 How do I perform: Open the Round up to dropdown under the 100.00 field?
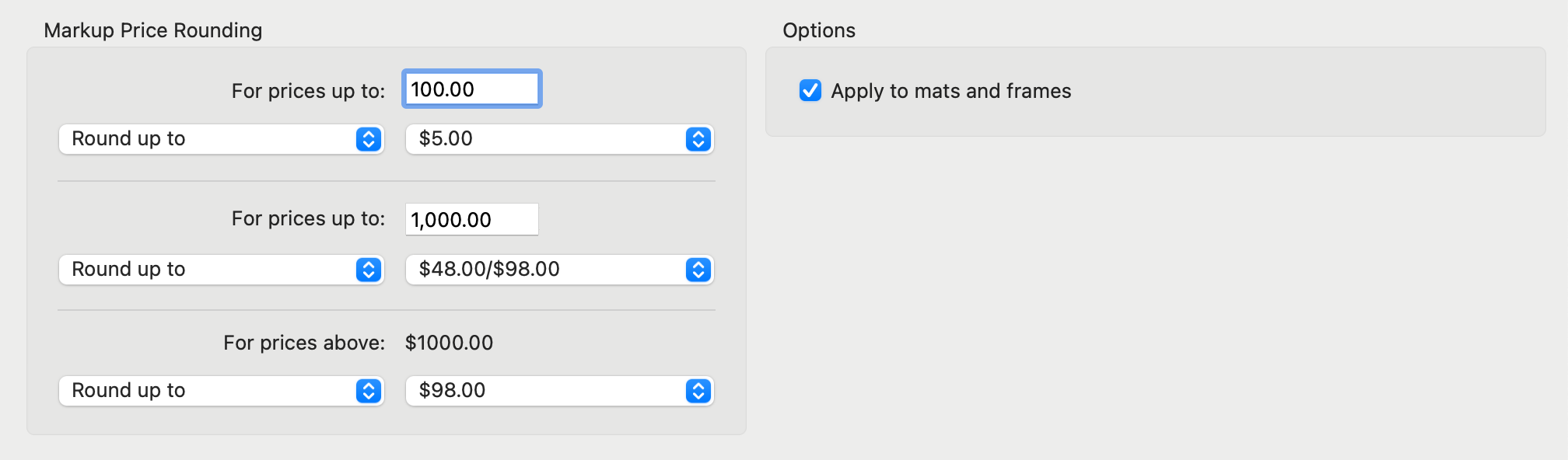[x=210, y=139]
